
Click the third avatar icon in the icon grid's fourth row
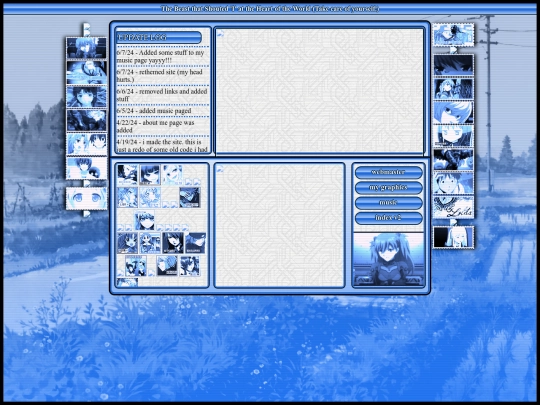click(x=173, y=243)
